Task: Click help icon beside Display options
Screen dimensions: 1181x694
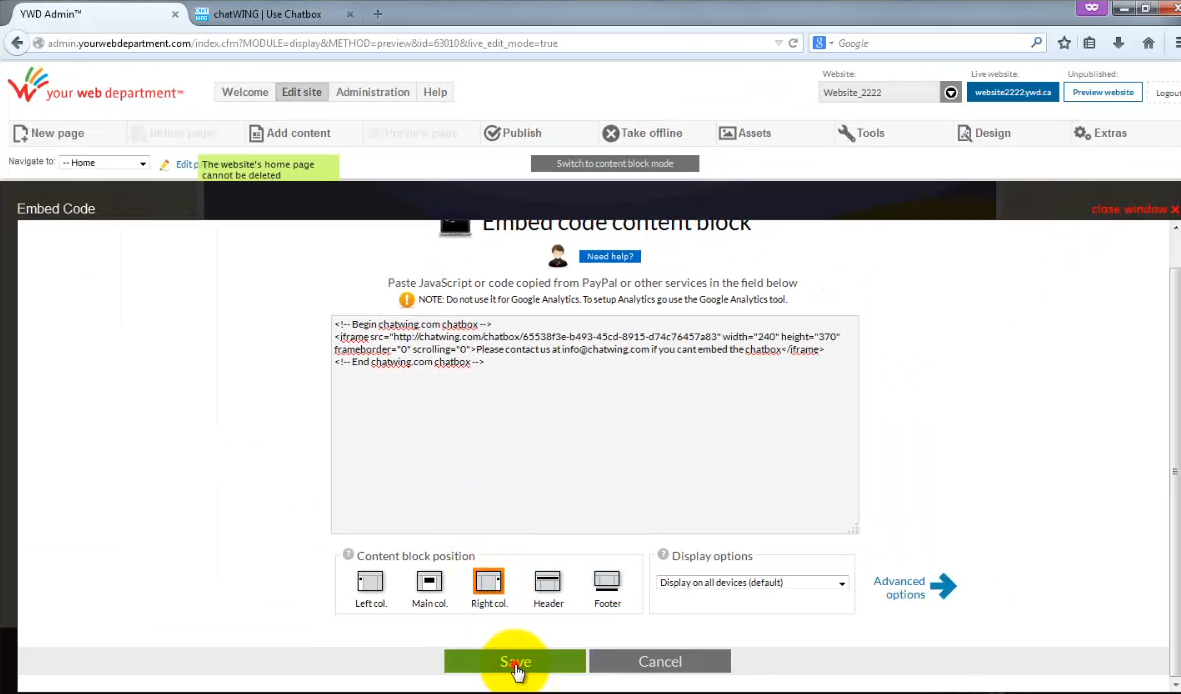Action: click(x=663, y=555)
